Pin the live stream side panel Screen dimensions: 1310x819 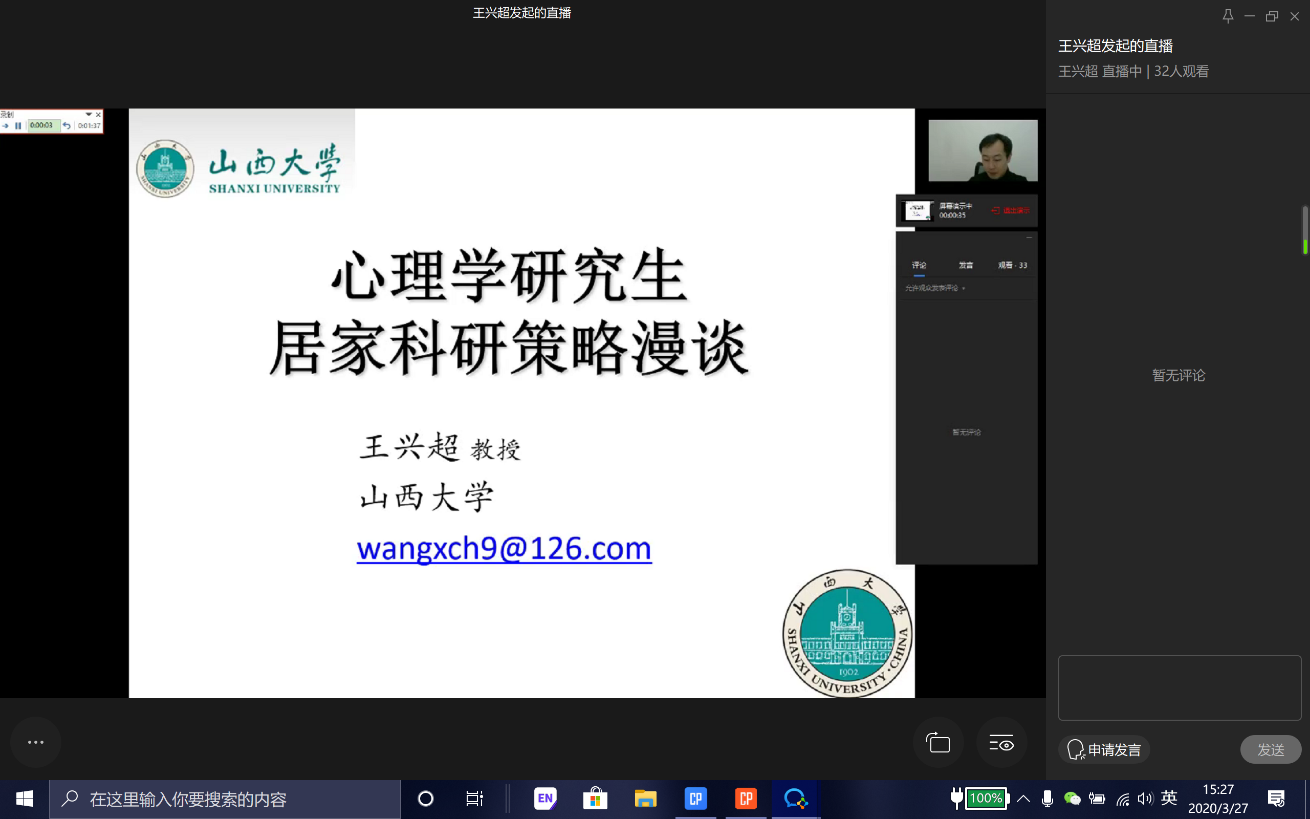[1228, 16]
